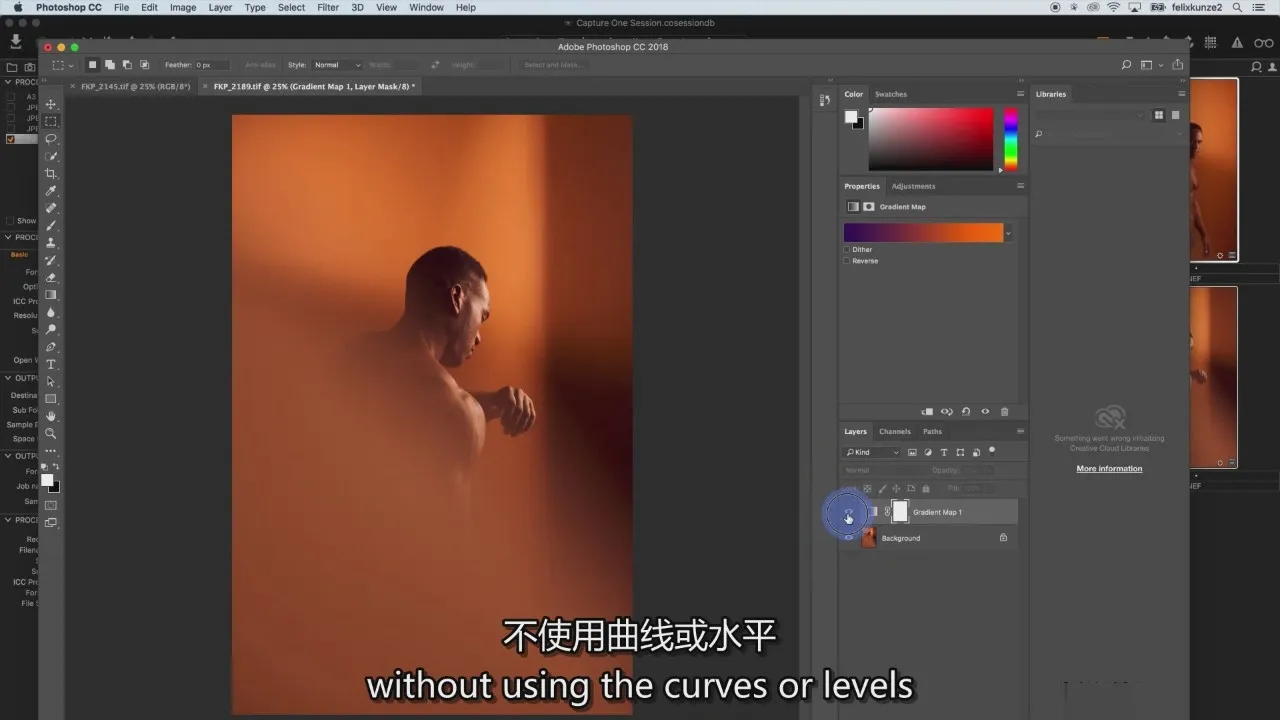
Task: Open the Layers panel options menu
Action: pos(1020,432)
